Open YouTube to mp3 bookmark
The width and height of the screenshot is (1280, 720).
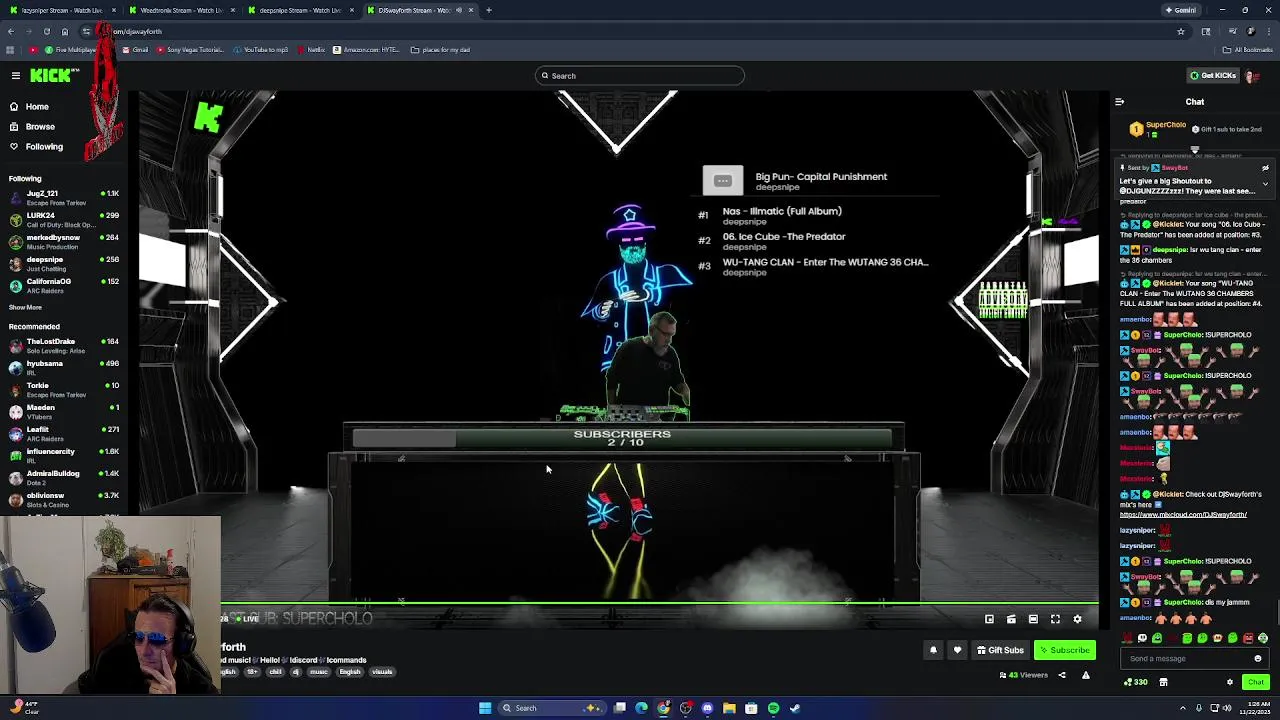point(262,50)
